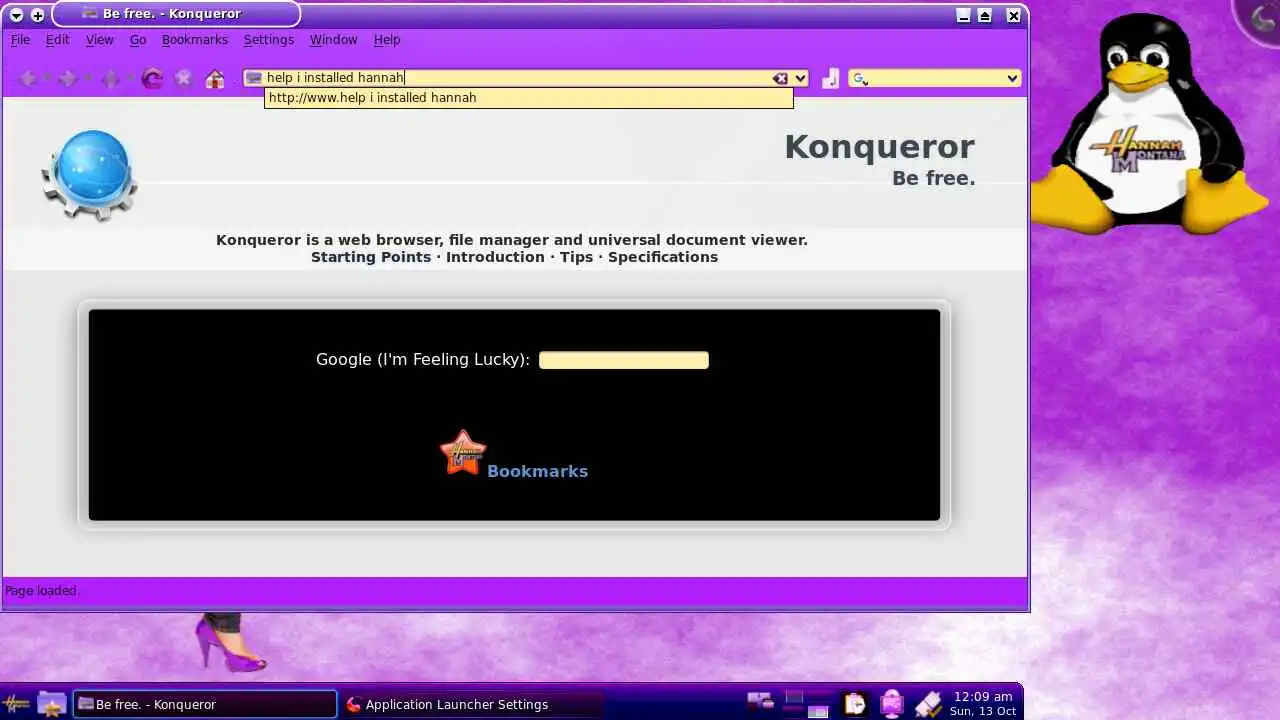Open the Starting Points link
The height and width of the screenshot is (720, 1280).
pyautogui.click(x=370, y=257)
